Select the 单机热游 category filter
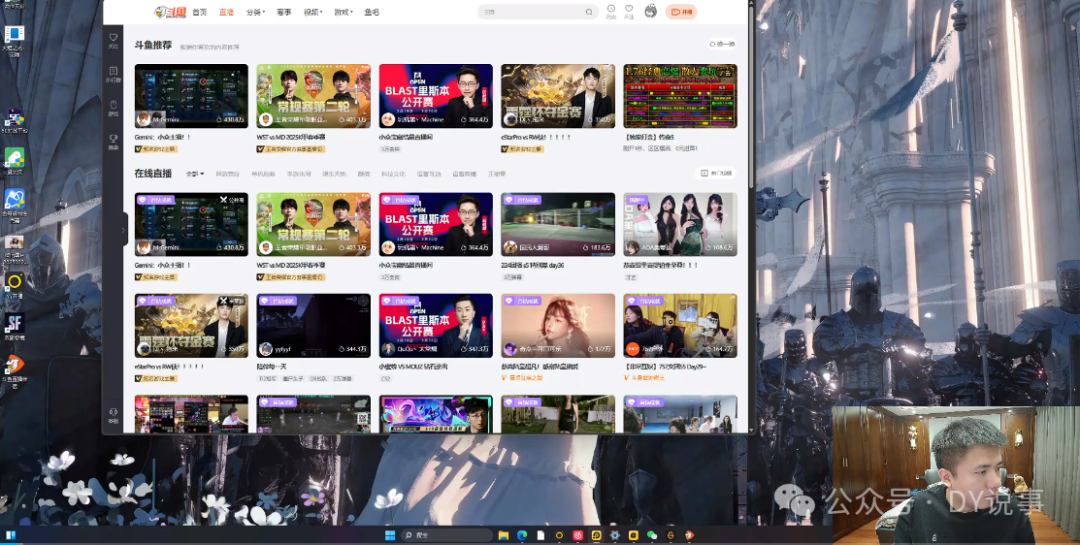 (263, 174)
